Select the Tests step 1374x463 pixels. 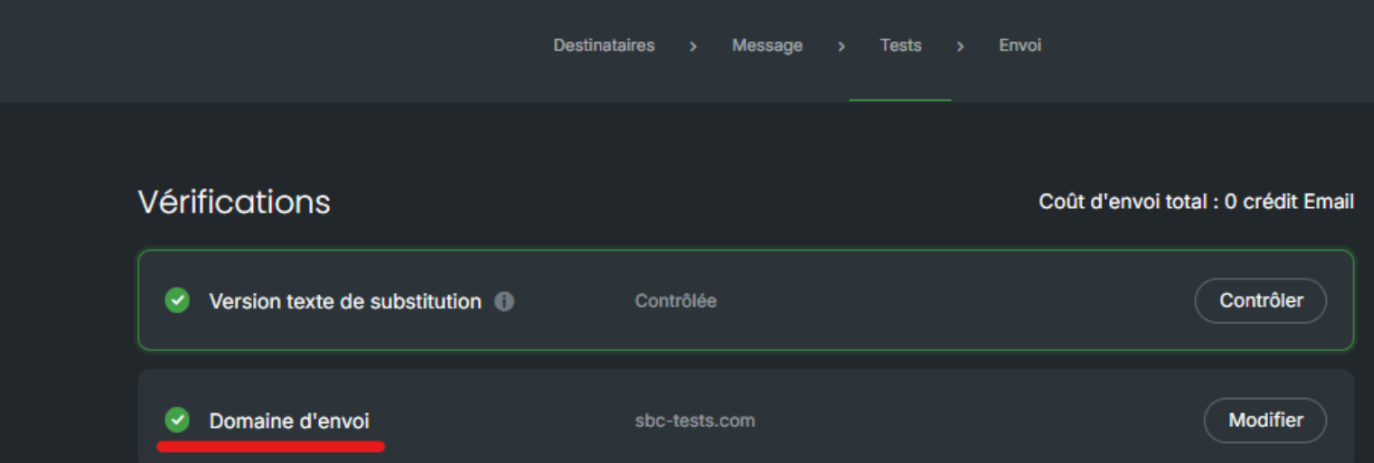coord(900,45)
